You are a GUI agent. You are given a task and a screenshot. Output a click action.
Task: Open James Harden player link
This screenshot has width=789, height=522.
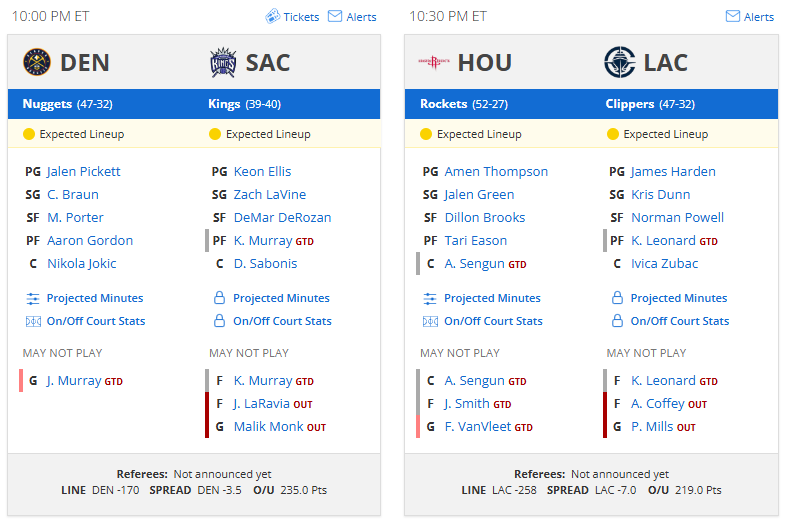click(x=673, y=171)
